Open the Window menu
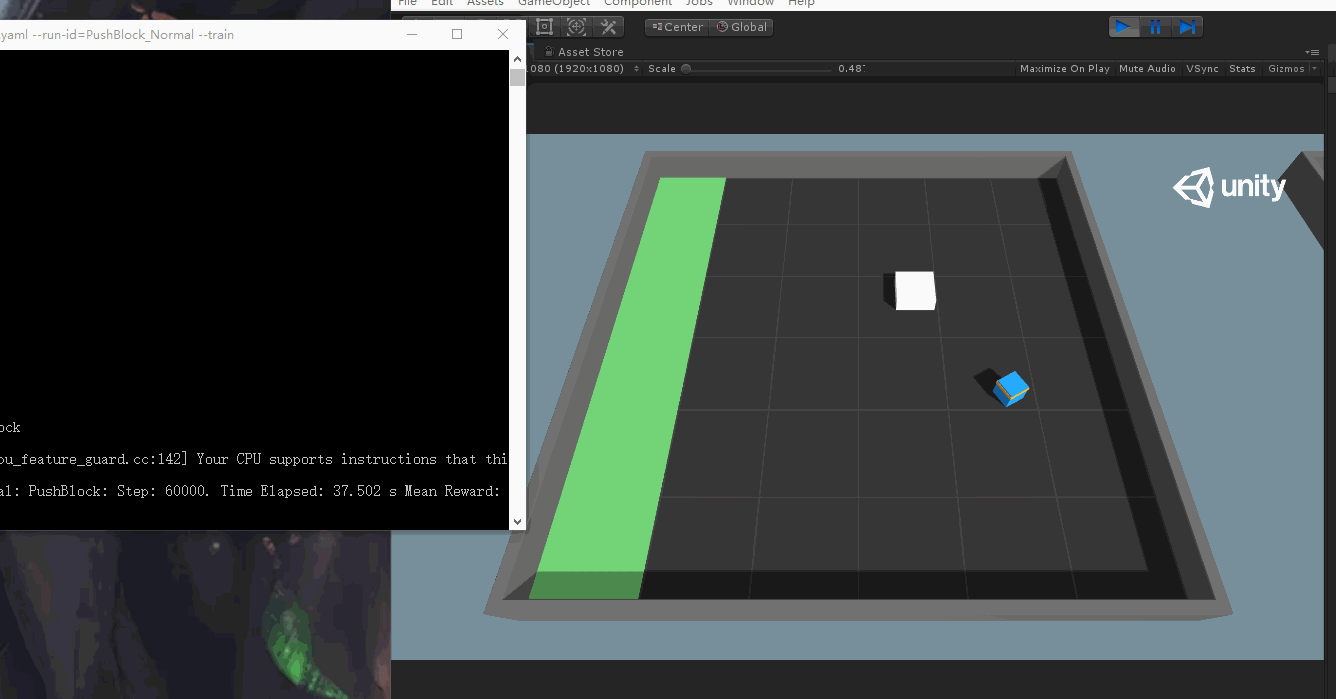 750,3
